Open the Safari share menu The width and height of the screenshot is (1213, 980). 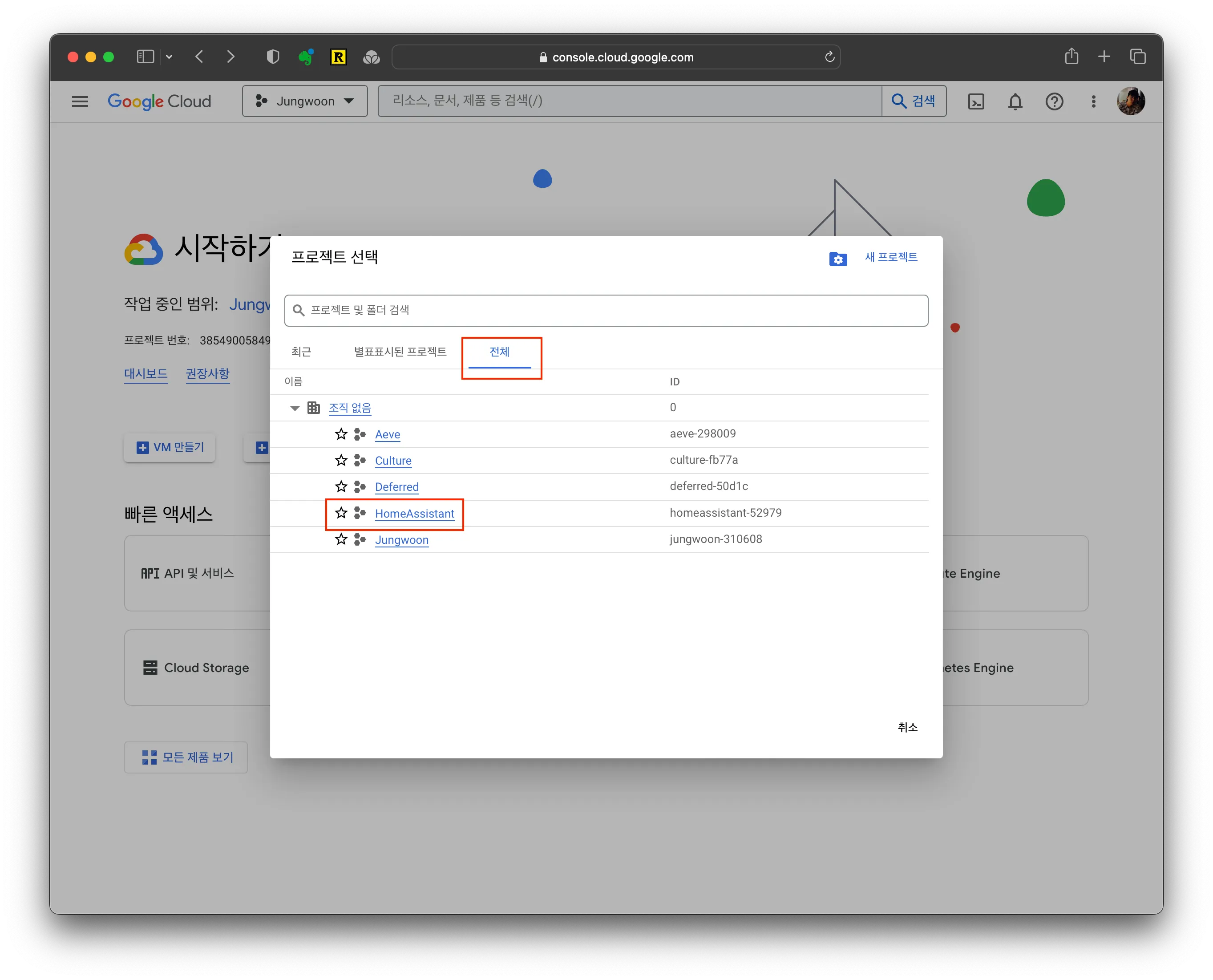coord(1071,56)
